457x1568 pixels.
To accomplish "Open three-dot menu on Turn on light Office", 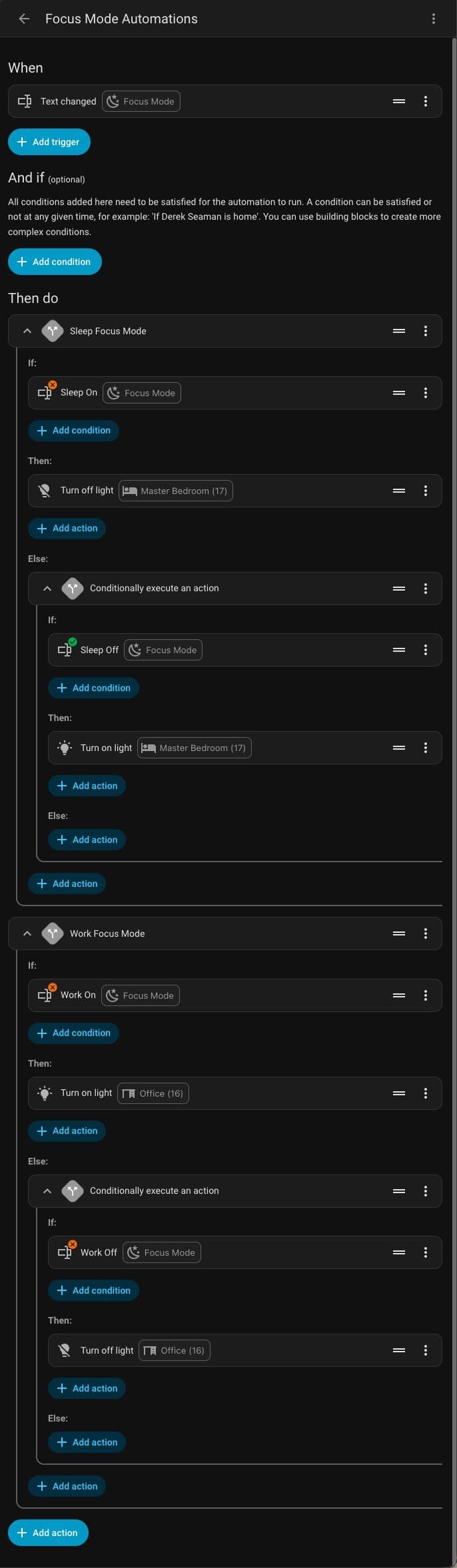I will pyautogui.click(x=426, y=1093).
